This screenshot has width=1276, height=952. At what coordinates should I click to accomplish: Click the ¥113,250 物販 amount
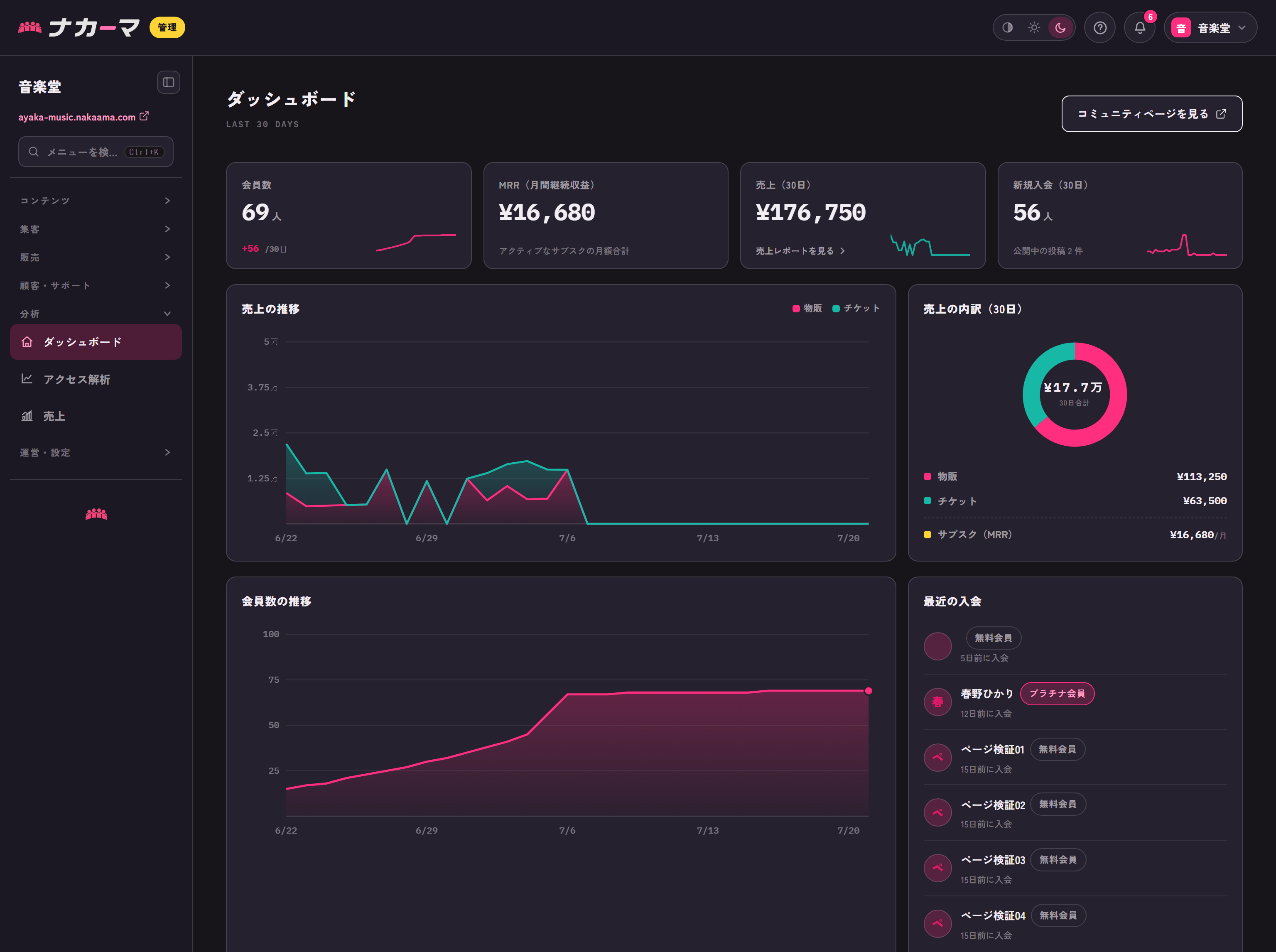tap(1202, 476)
